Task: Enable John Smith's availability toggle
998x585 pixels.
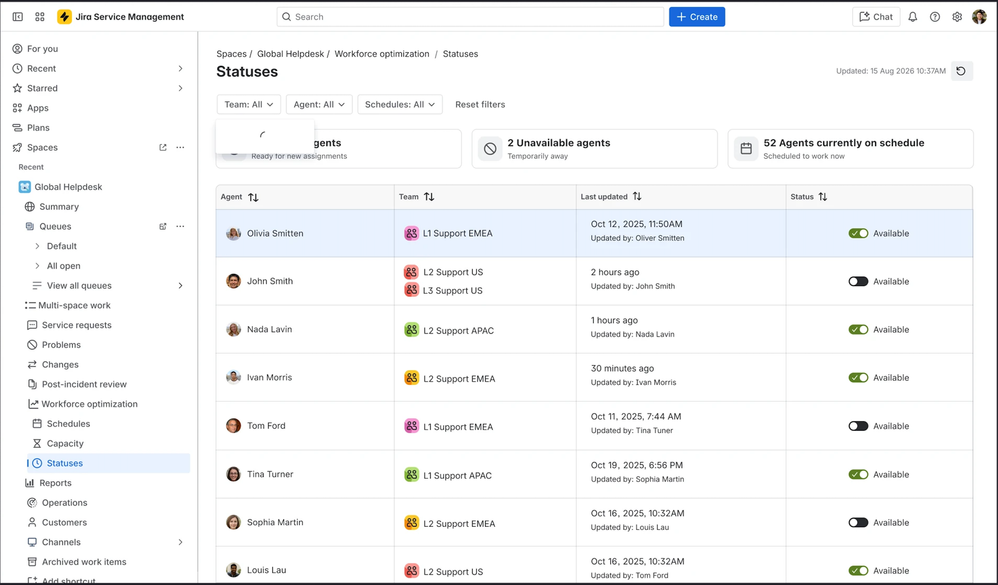Action: coord(858,281)
